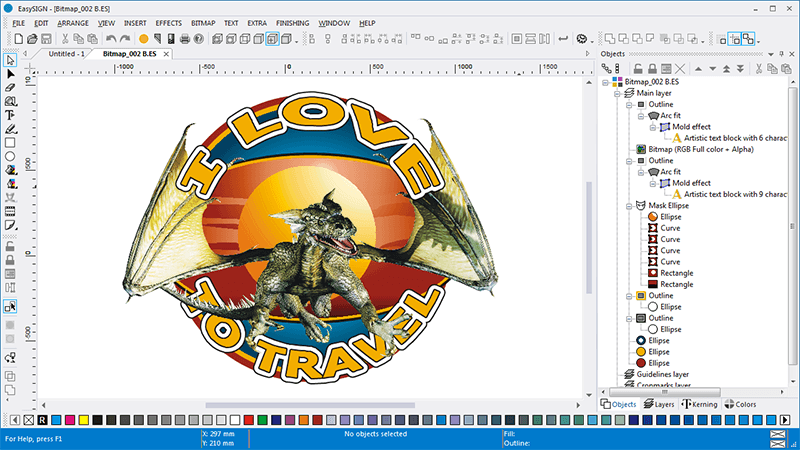Click the Print icon in the toolbar
Viewport: 800px width, 450px height.
(x=185, y=39)
